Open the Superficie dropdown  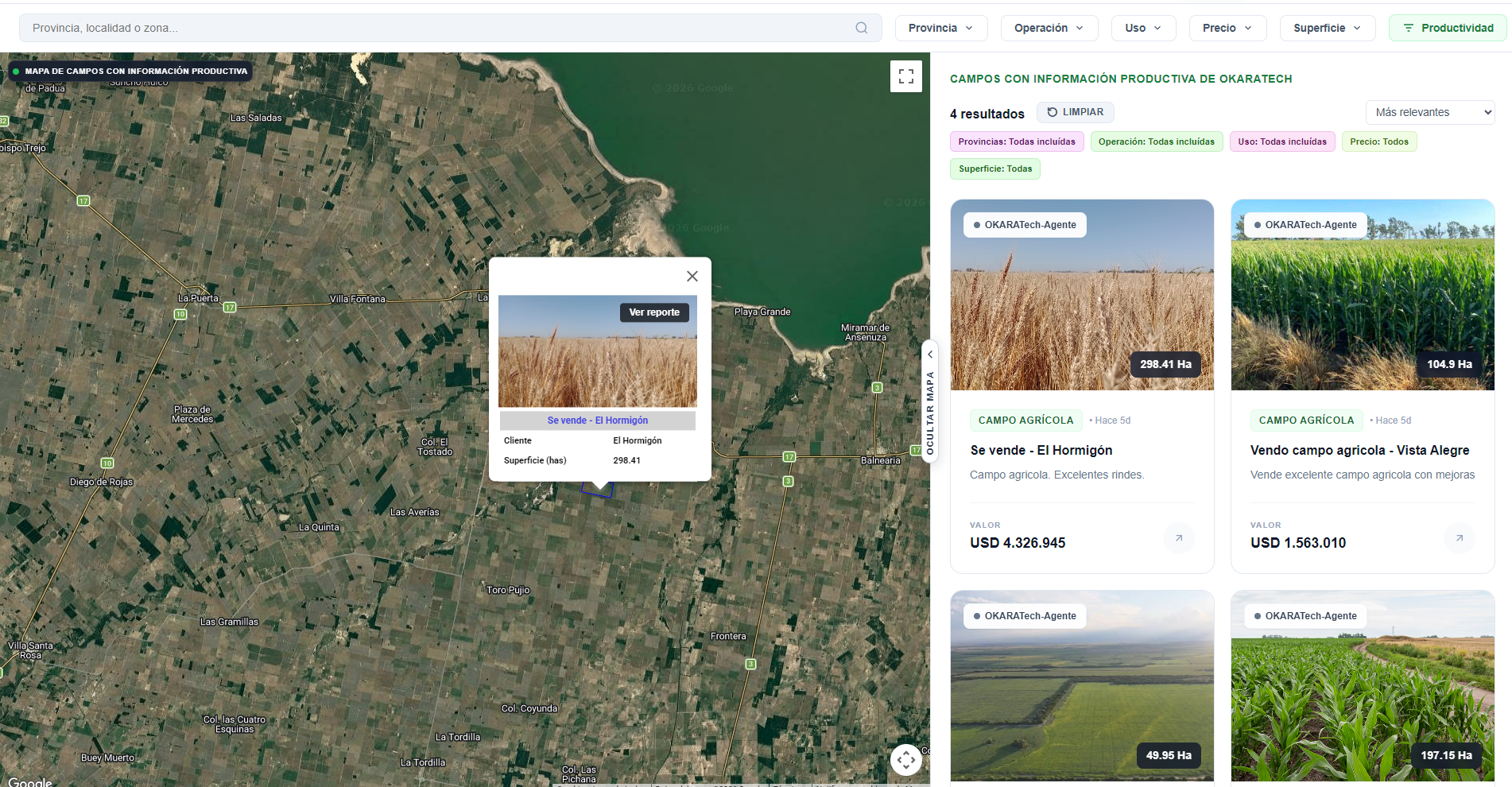(1328, 28)
